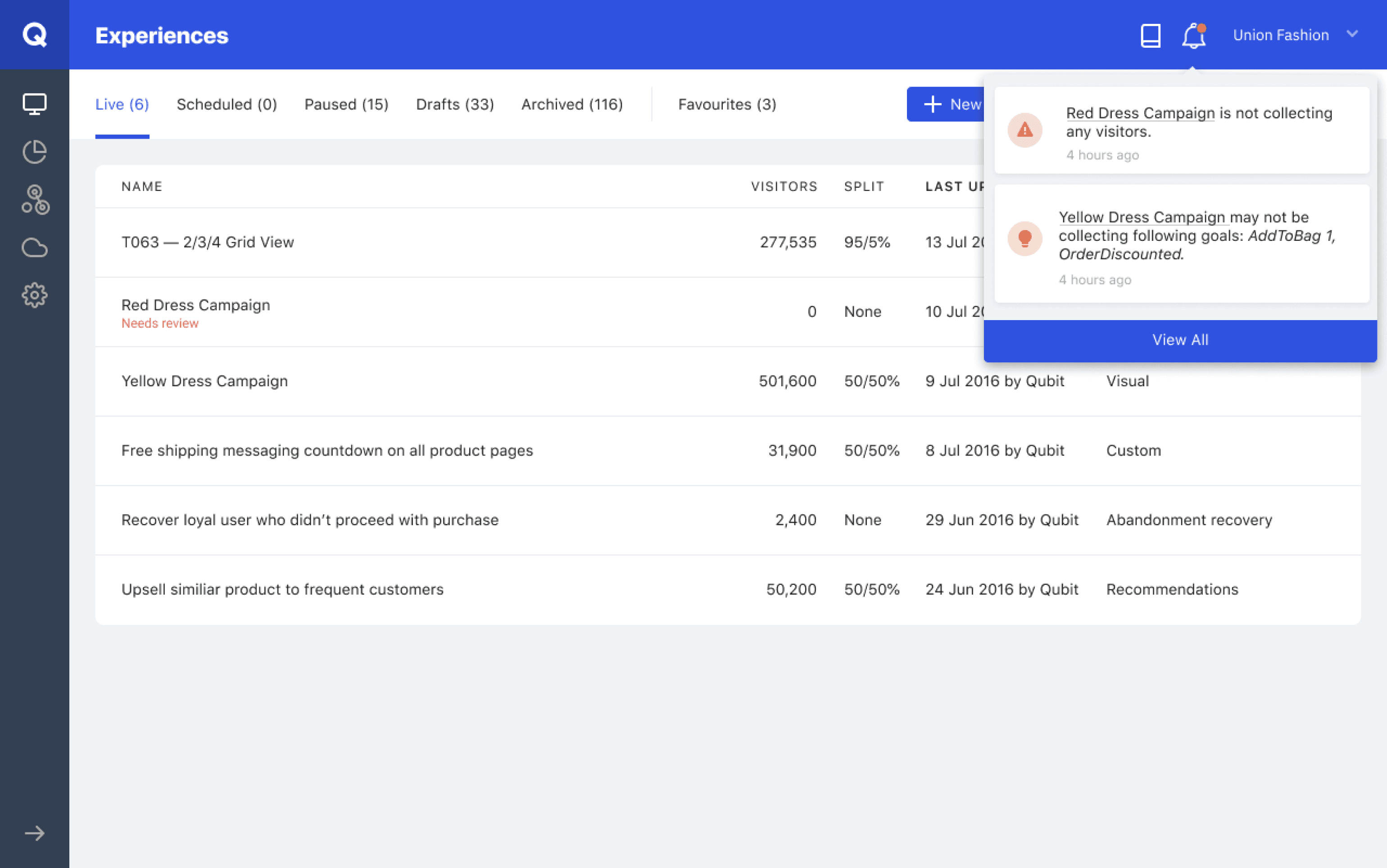Switch to the Paused (15) tab
1387x868 pixels.
coord(346,104)
